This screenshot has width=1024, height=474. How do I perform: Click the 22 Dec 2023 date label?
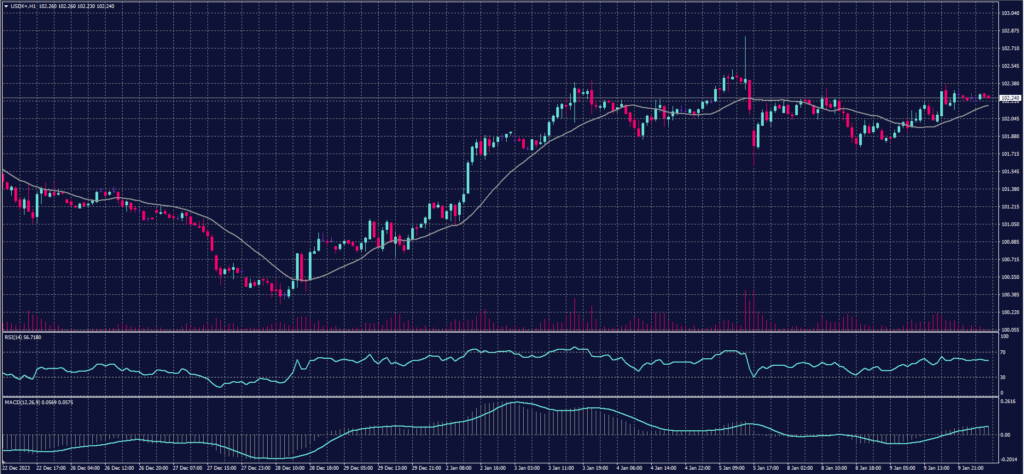pos(18,466)
